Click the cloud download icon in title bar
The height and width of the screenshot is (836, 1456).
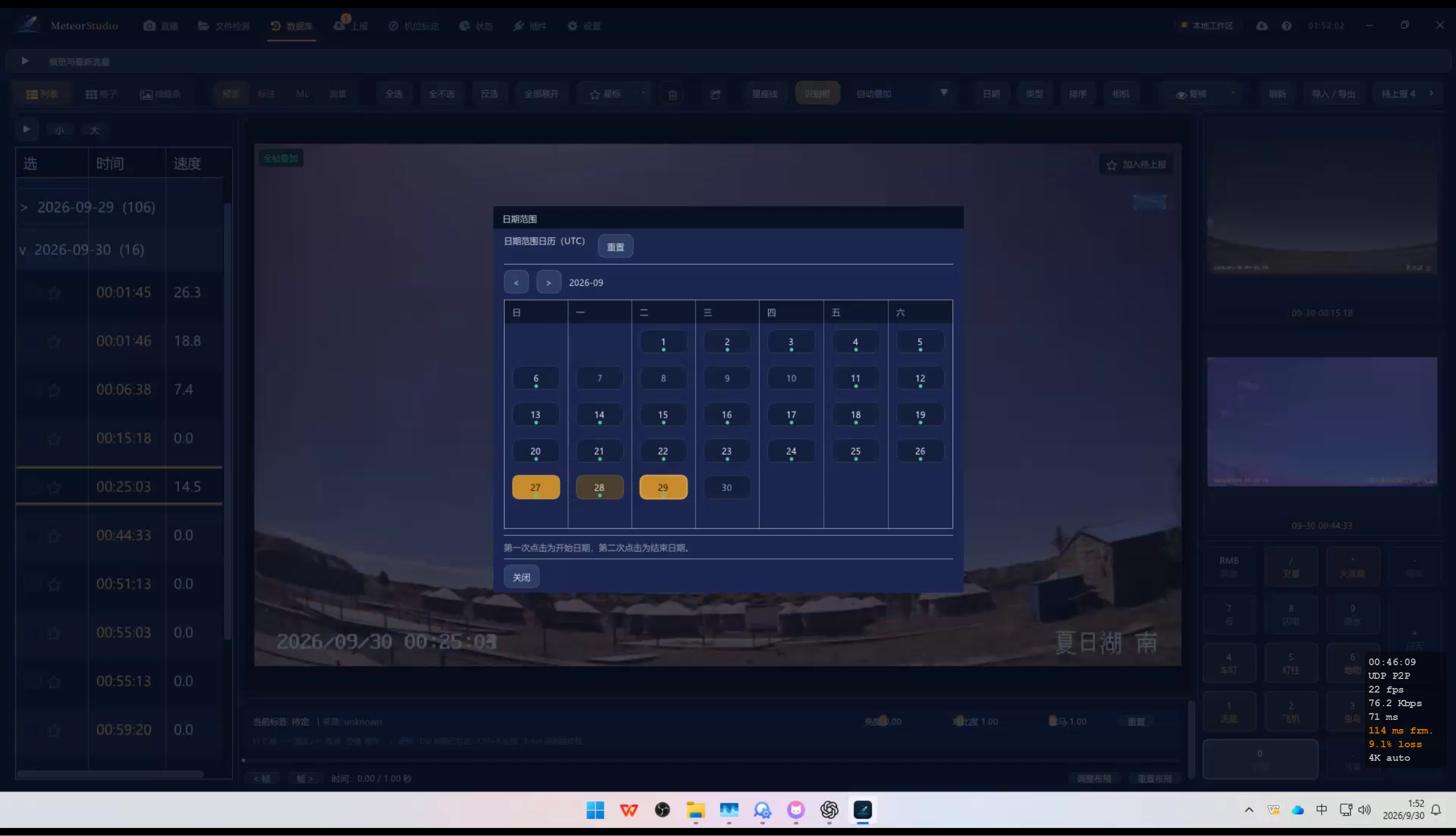[x=1261, y=26]
